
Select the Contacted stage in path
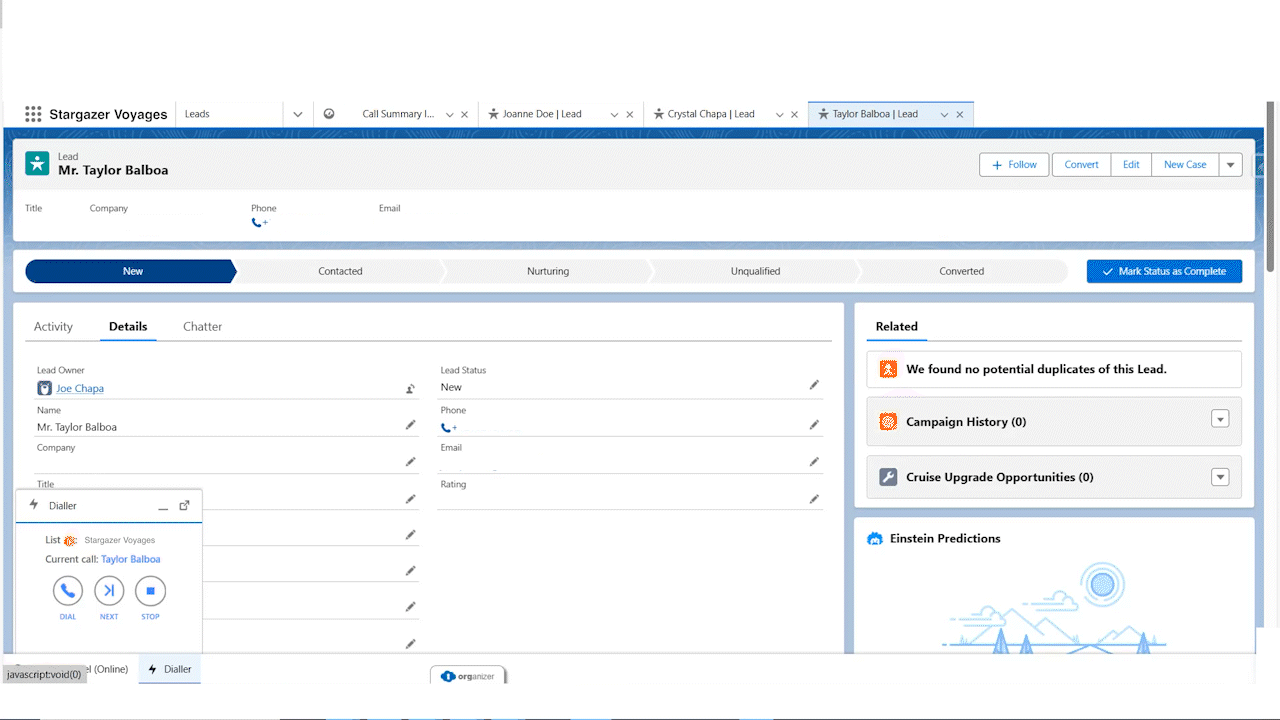tap(340, 271)
